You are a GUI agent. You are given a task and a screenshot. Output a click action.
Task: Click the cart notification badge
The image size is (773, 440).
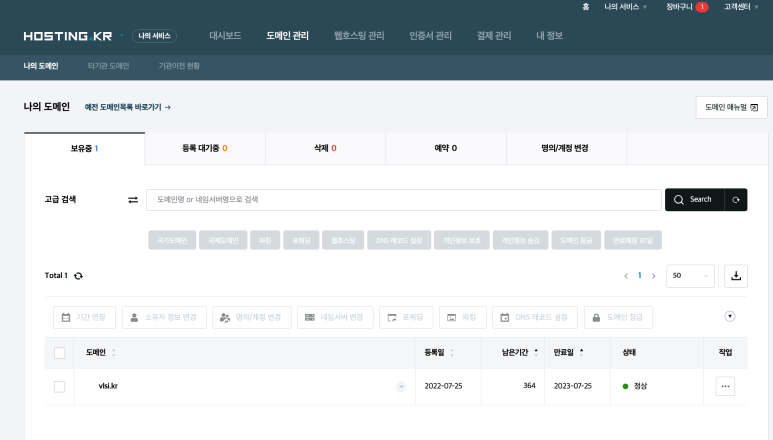tap(702, 7)
